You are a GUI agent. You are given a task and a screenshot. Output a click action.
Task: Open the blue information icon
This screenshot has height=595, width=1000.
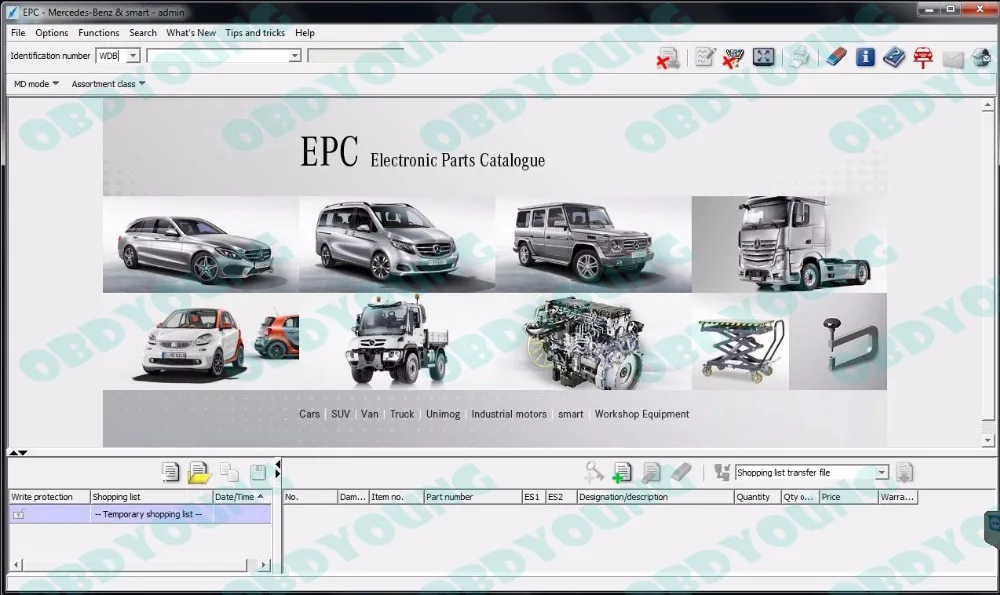pyautogui.click(x=865, y=57)
